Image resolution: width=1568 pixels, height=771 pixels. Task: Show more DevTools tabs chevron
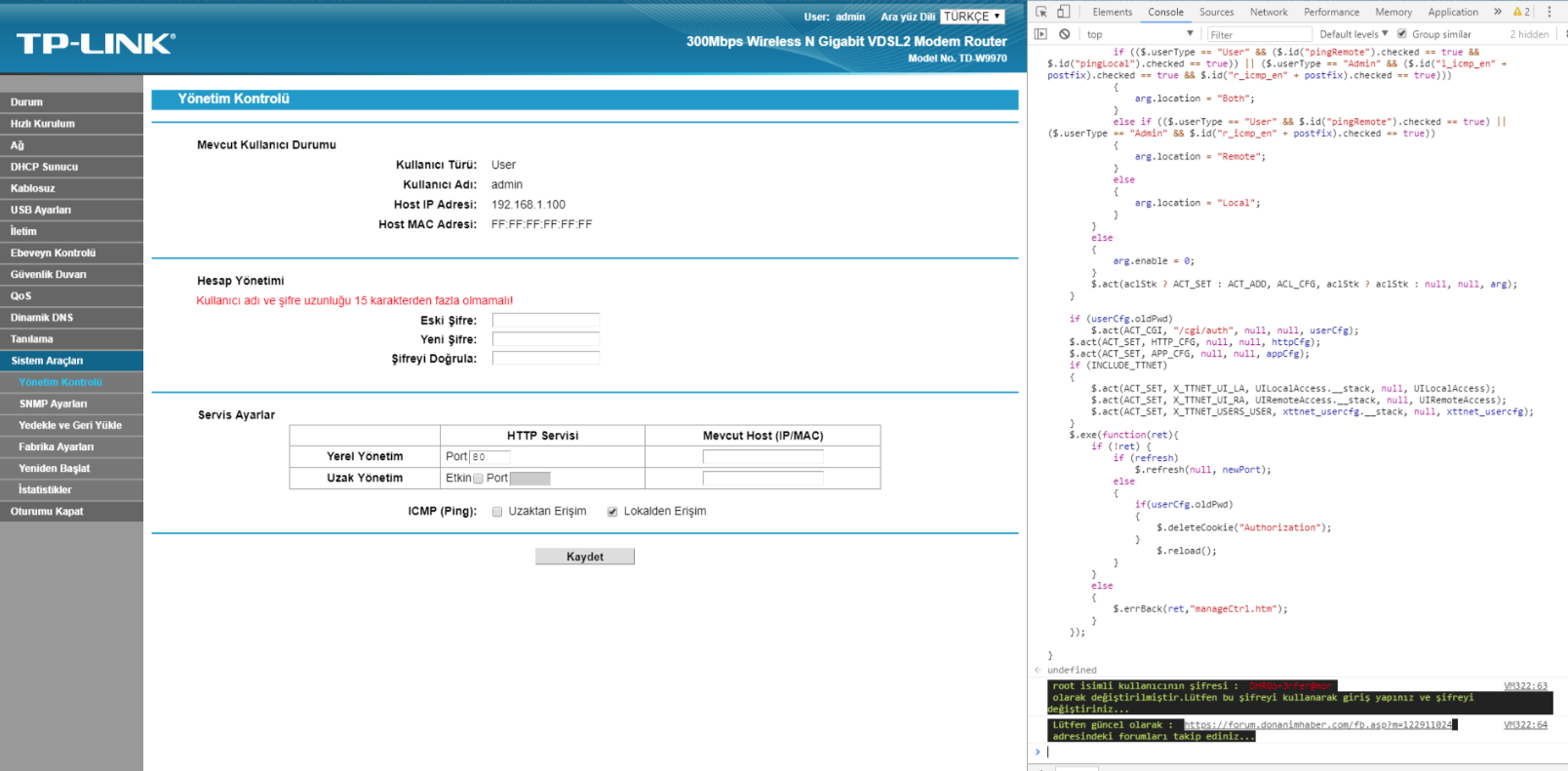pos(1498,12)
